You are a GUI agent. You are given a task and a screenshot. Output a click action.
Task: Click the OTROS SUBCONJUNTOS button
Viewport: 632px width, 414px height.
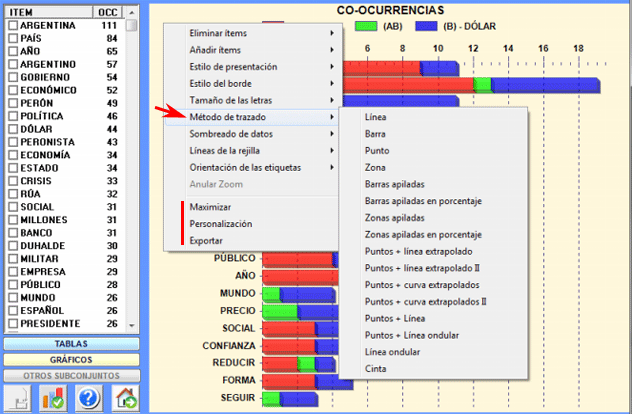pos(72,376)
